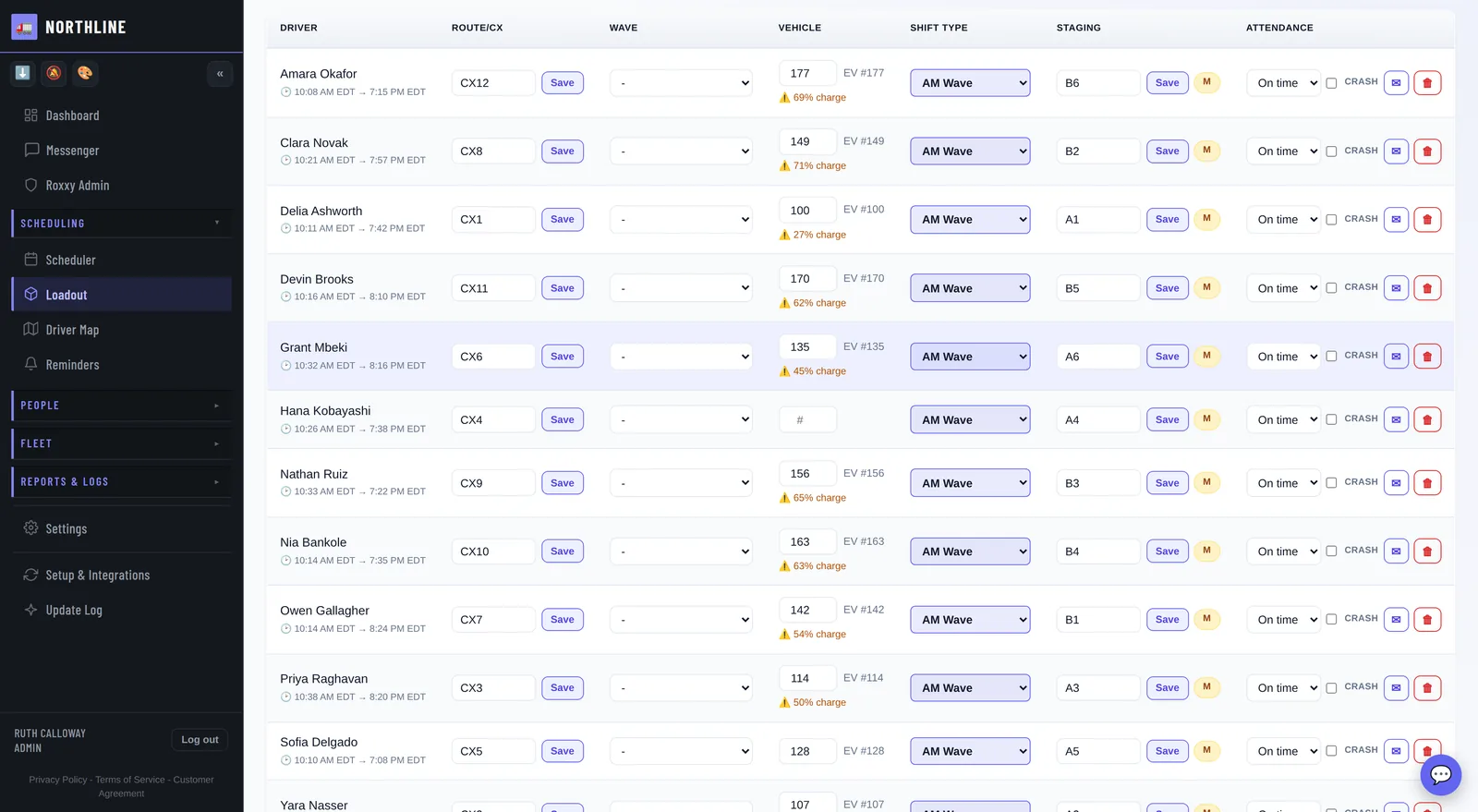
Task: Click the M badge in Owen Gallagher's row
Action: [x=1206, y=619]
